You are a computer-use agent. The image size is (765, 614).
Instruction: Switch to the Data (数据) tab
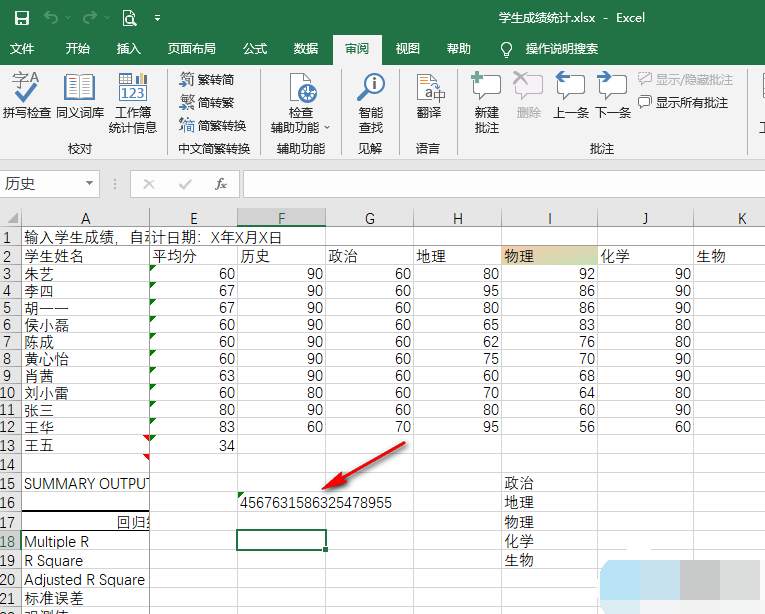tap(306, 48)
